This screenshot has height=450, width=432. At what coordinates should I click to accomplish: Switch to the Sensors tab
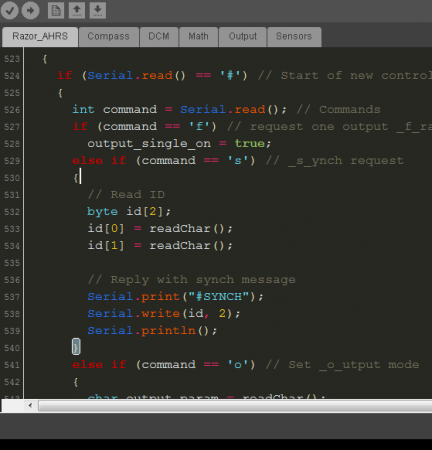point(294,36)
